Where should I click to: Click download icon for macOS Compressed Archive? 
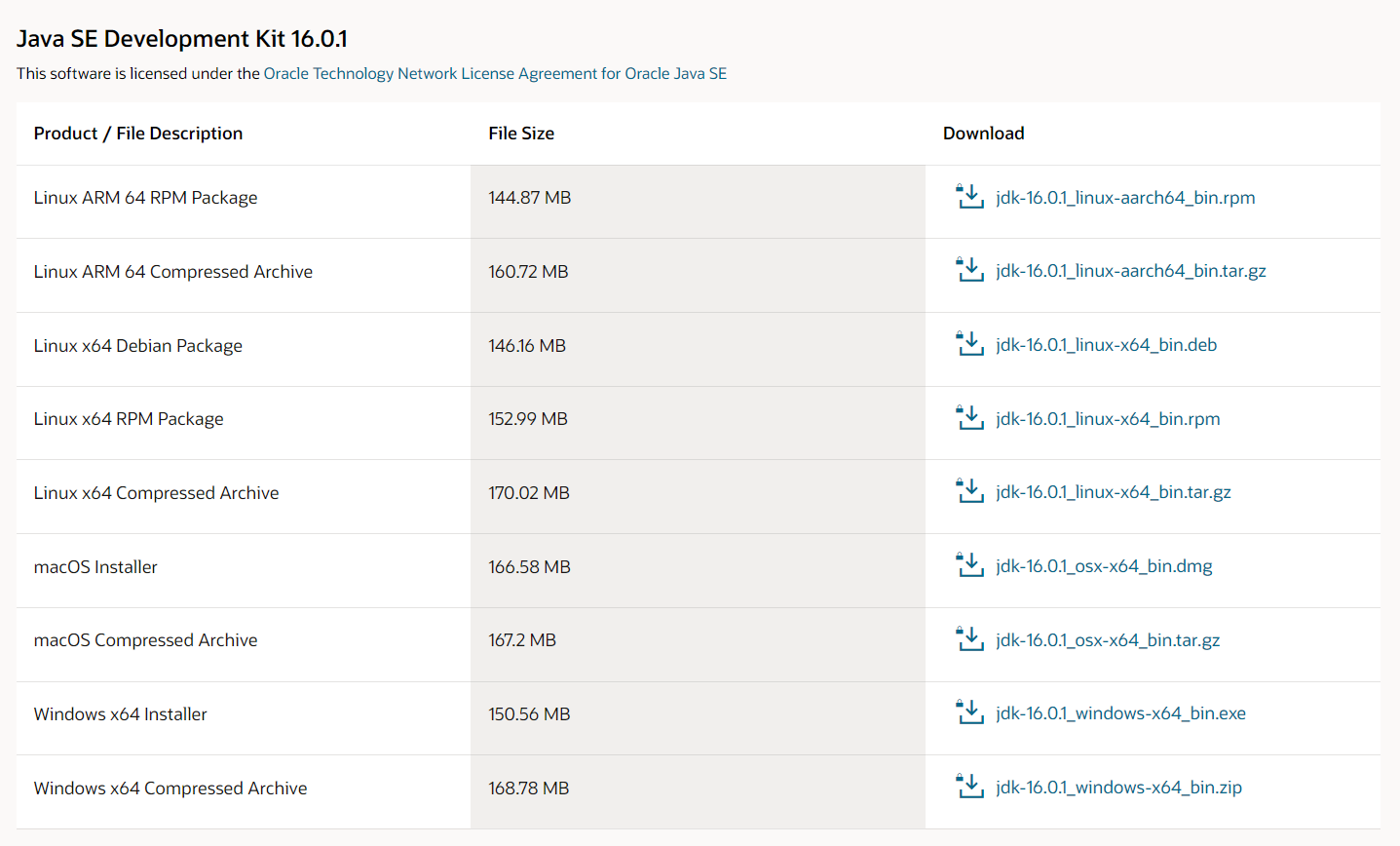coord(970,639)
